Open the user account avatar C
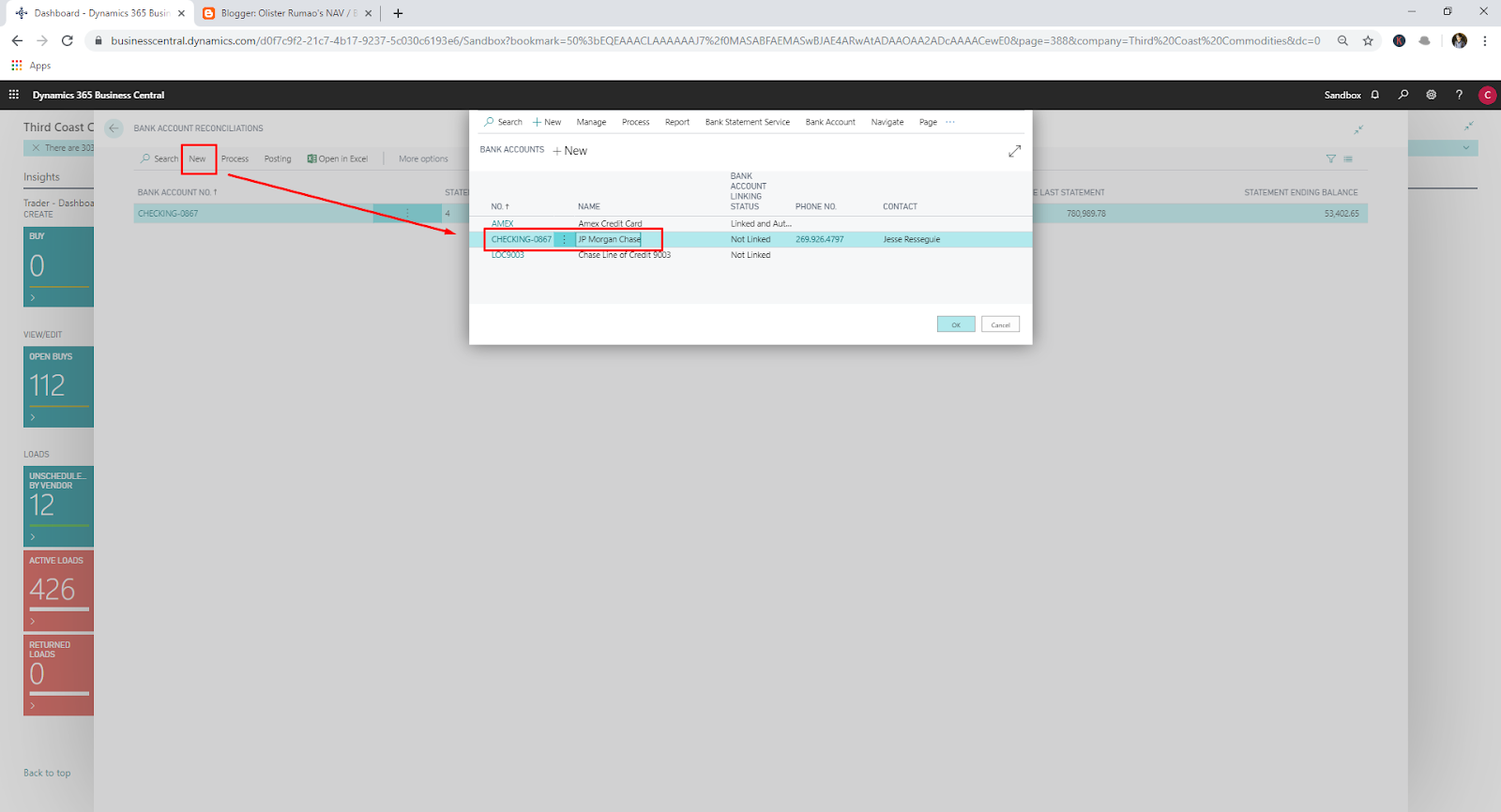The width and height of the screenshot is (1501, 812). [1487, 95]
